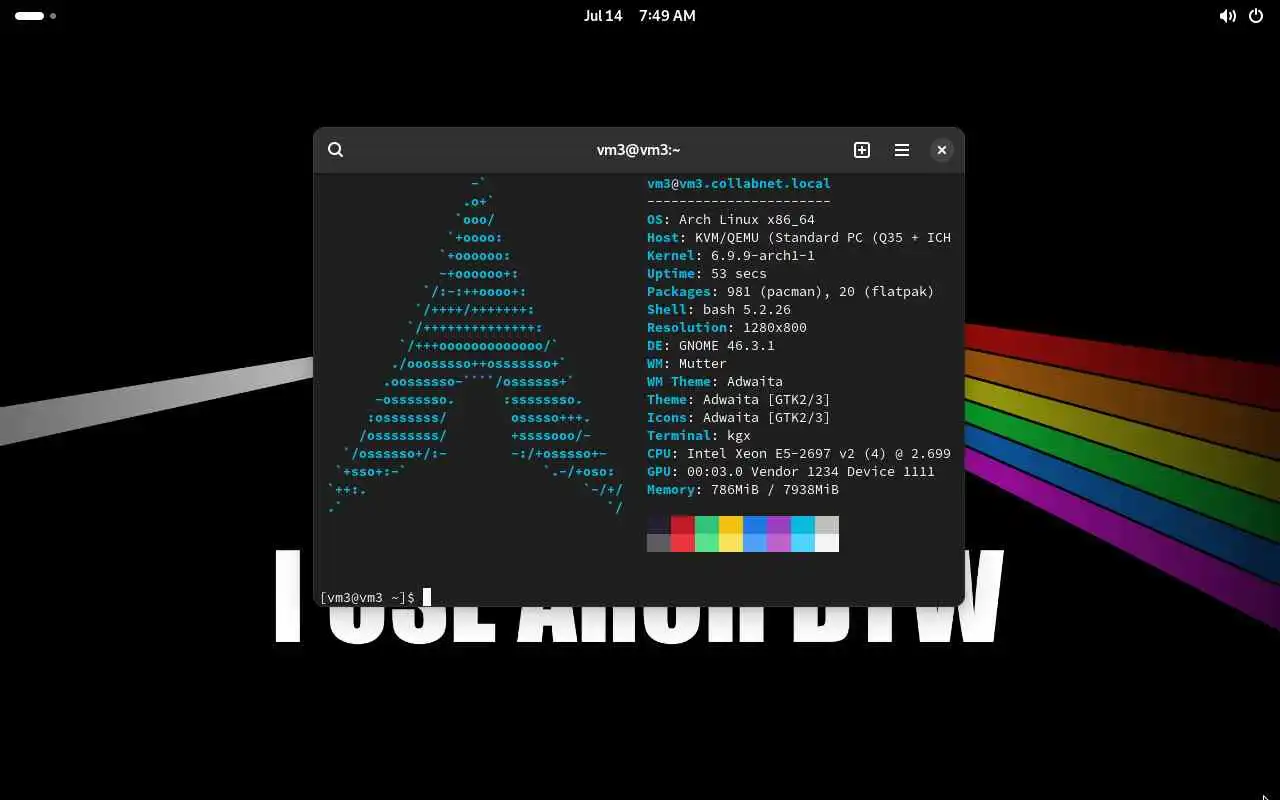Screen dimensions: 1280x800
Task: Click the Icons: Adwaita [GTK2/3] line
Action: pyautogui.click(x=739, y=418)
